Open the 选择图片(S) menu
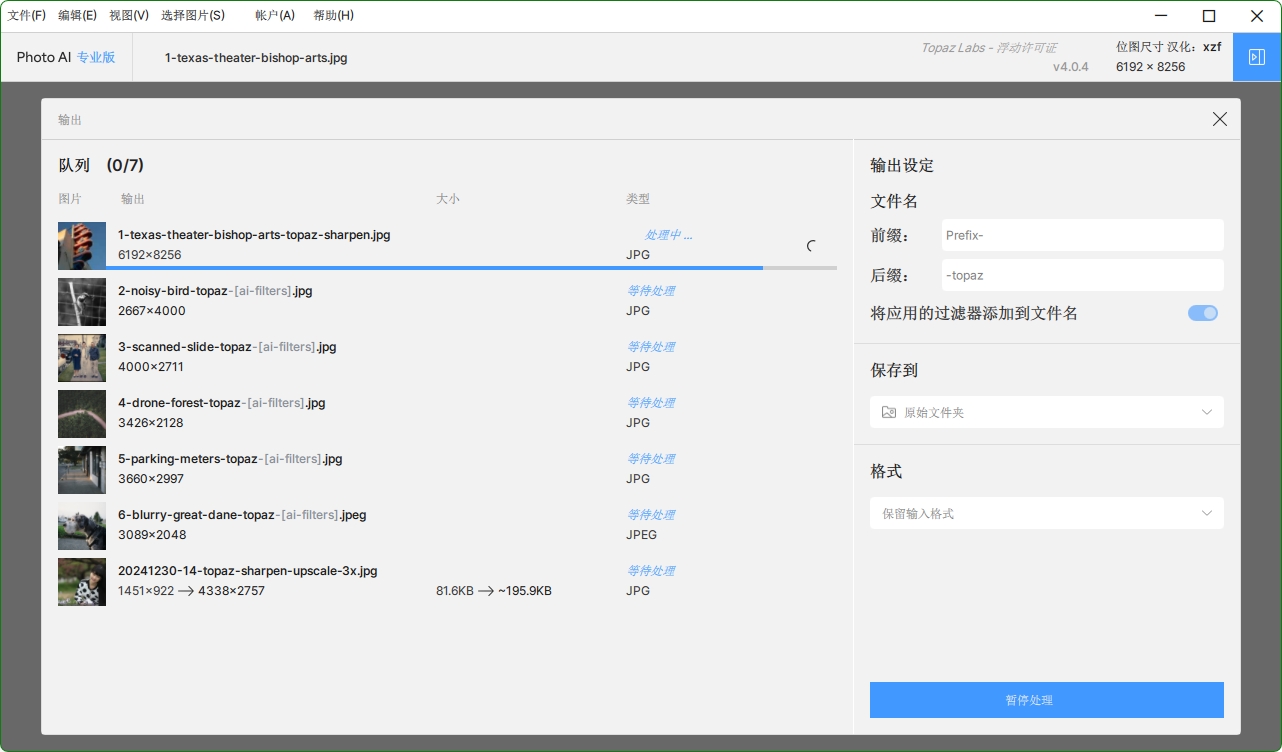Image resolution: width=1282 pixels, height=752 pixels. click(193, 16)
